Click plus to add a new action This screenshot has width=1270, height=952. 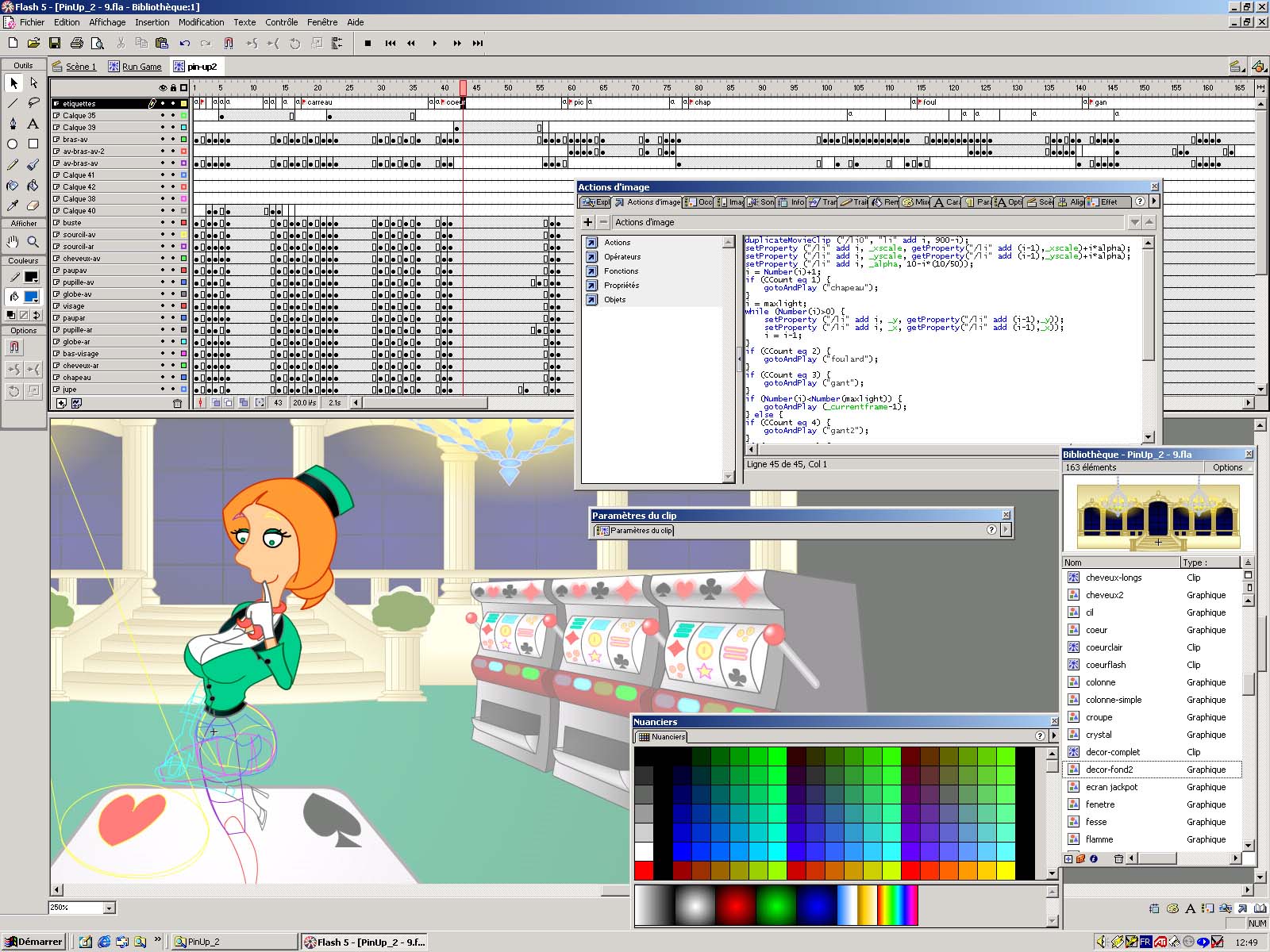coord(588,222)
